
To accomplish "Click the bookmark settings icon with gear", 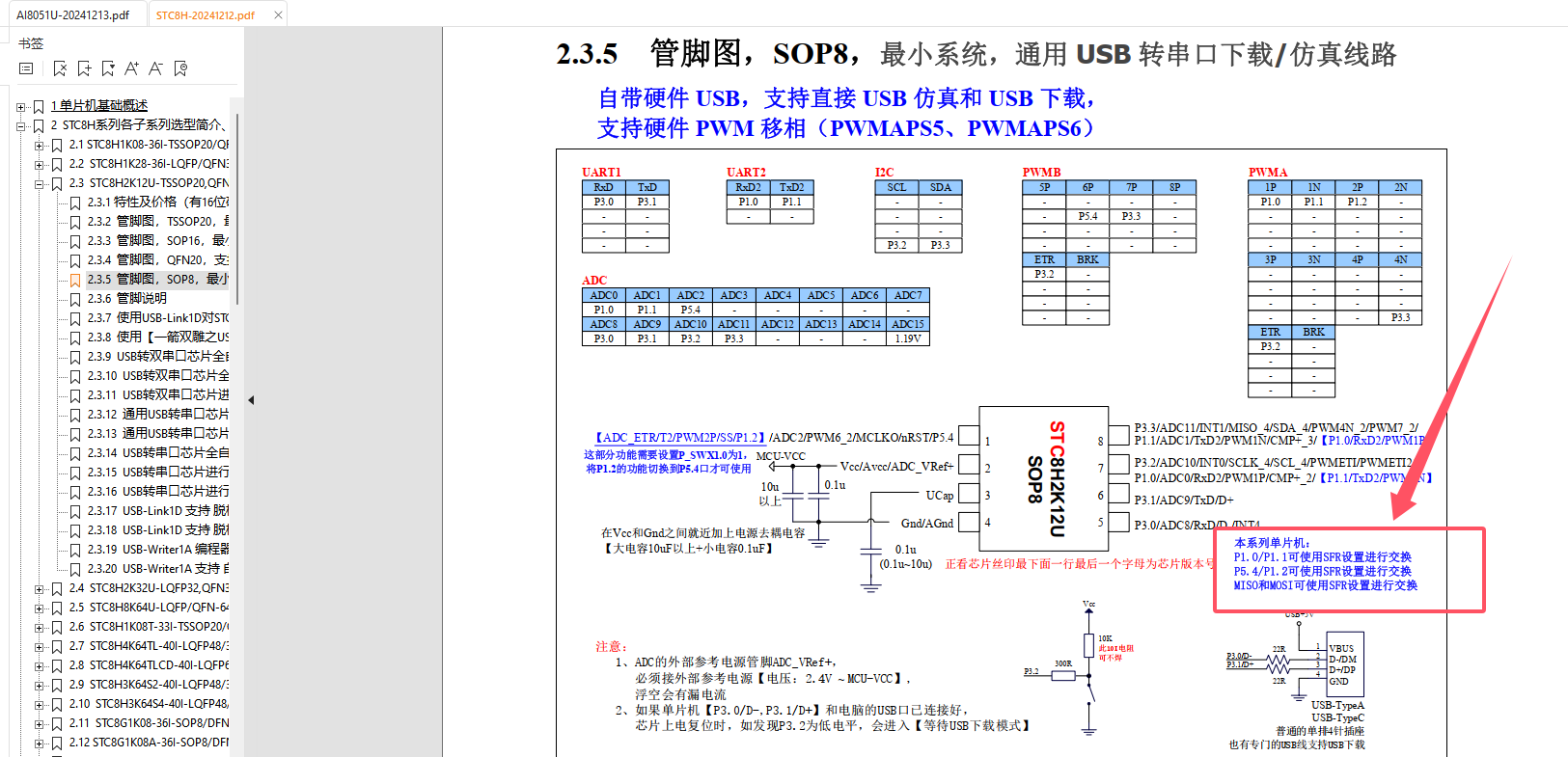I will tap(180, 68).
